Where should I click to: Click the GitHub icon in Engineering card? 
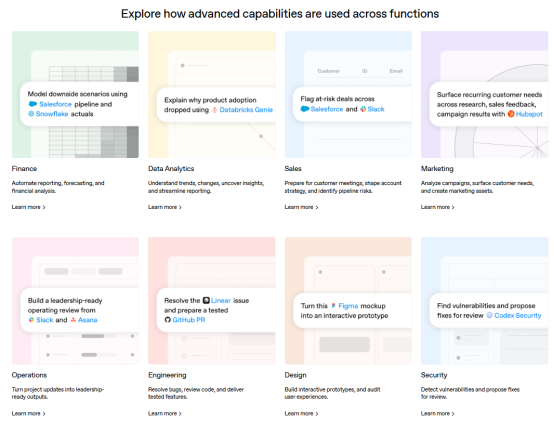click(167, 320)
